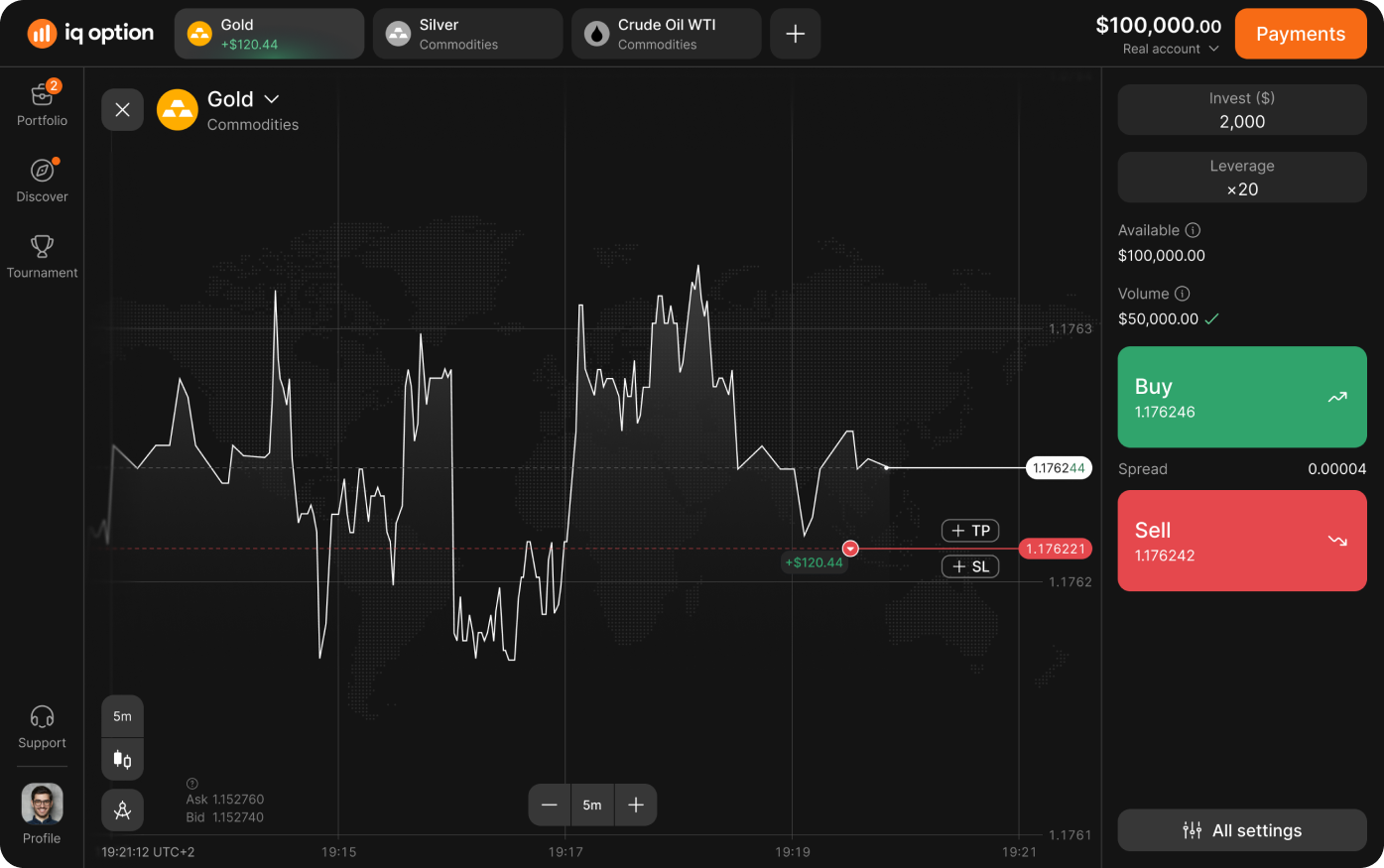
Task: Show info about Volume
Action: point(1182,294)
